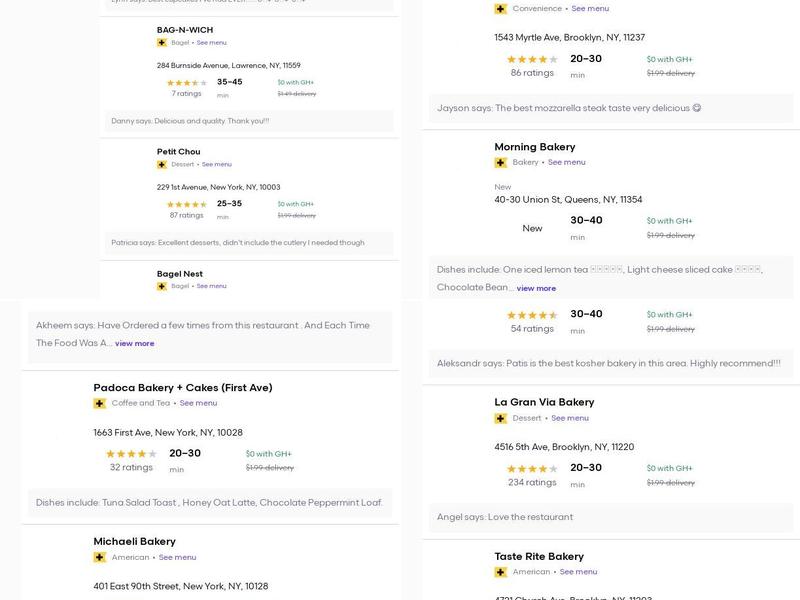This screenshot has height=600, width=800.
Task: Open See menu for La Gran Via Bakery
Action: point(570,419)
